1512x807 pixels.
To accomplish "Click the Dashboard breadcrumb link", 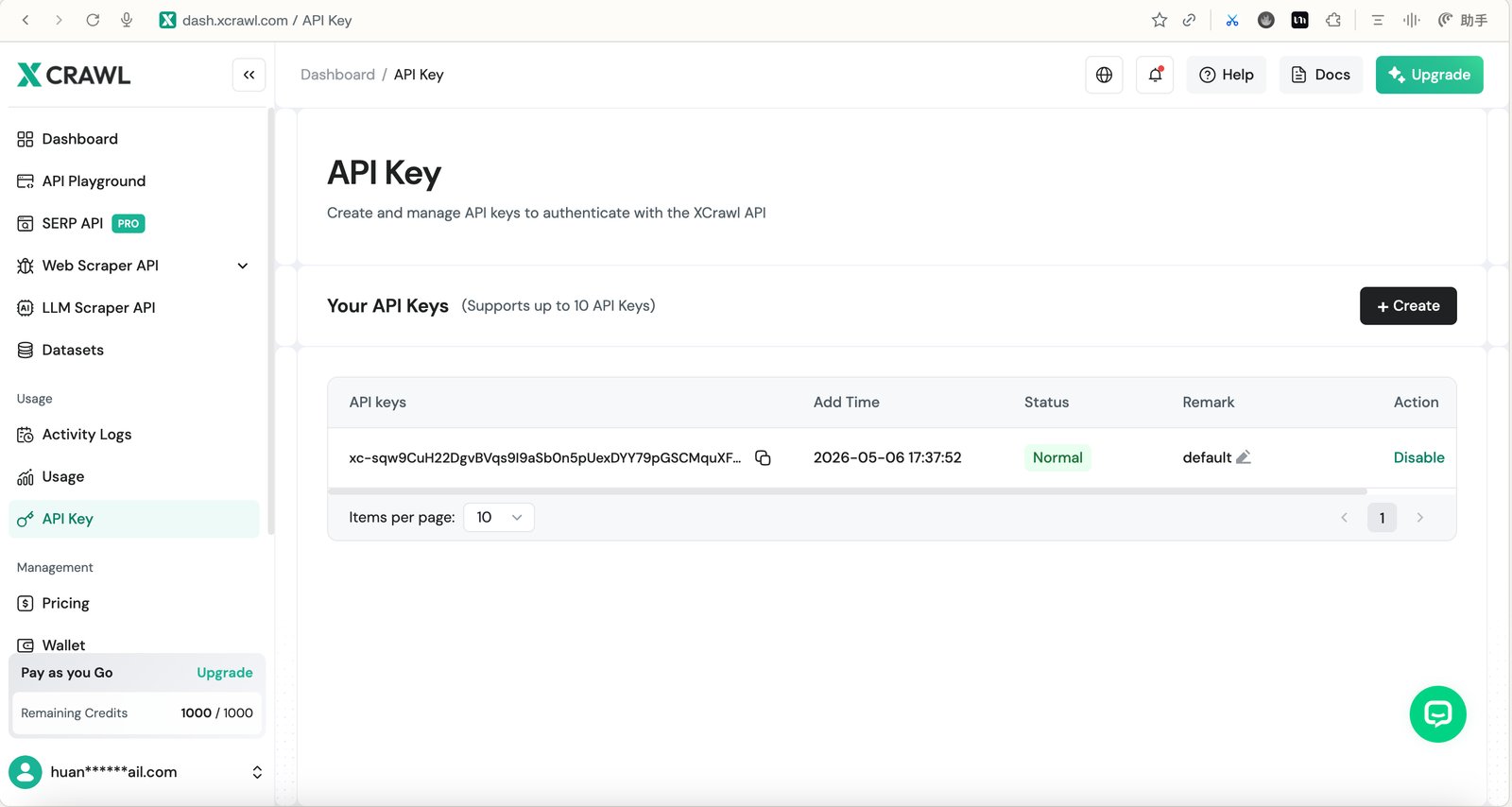I will coord(337,75).
